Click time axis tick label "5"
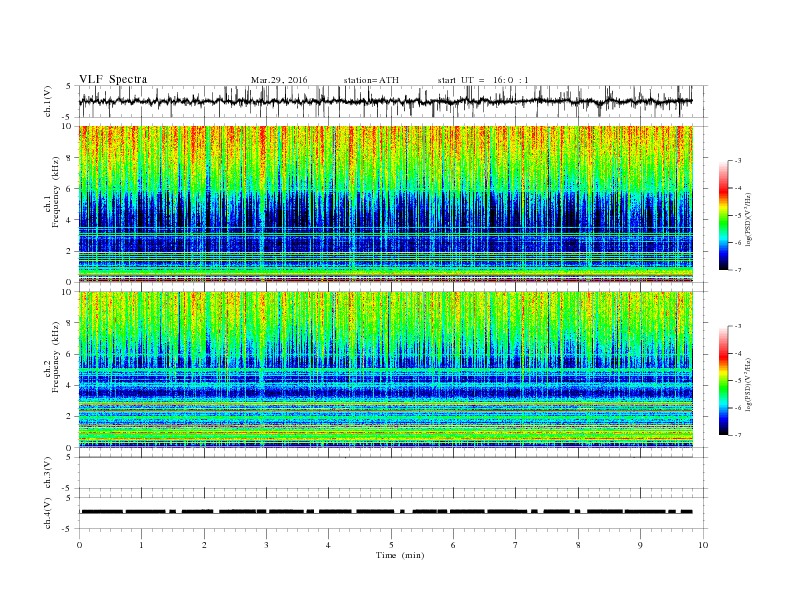Image resolution: width=792 pixels, height=612 pixels. tap(391, 545)
